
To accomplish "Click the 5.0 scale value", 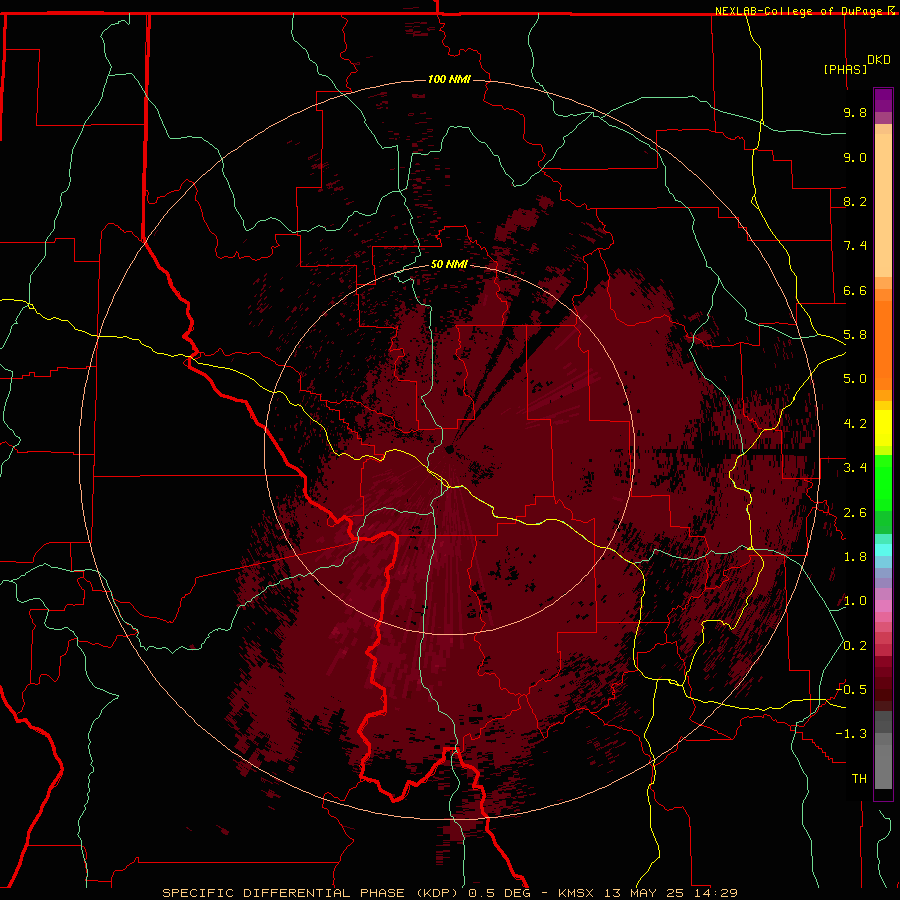I will 855,379.
